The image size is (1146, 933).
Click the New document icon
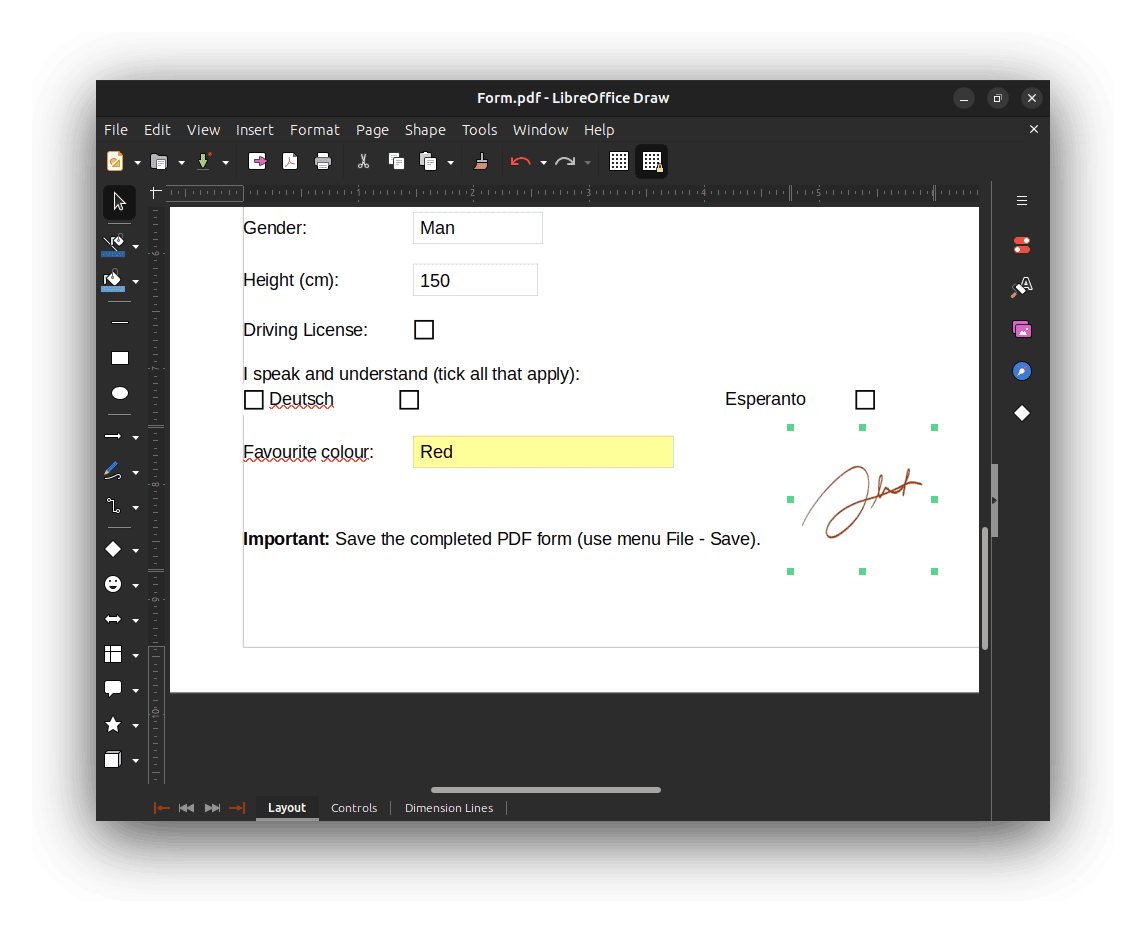[115, 161]
